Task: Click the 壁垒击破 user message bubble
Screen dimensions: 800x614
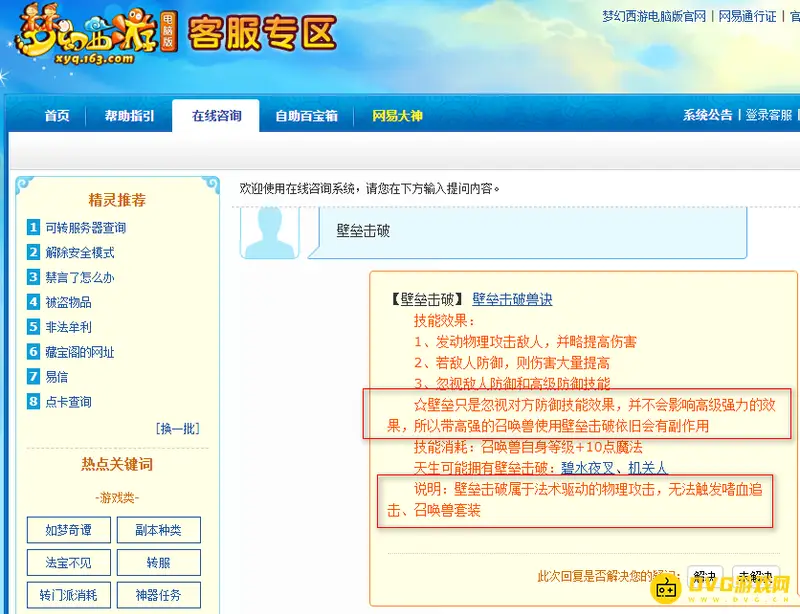Action: (528, 232)
